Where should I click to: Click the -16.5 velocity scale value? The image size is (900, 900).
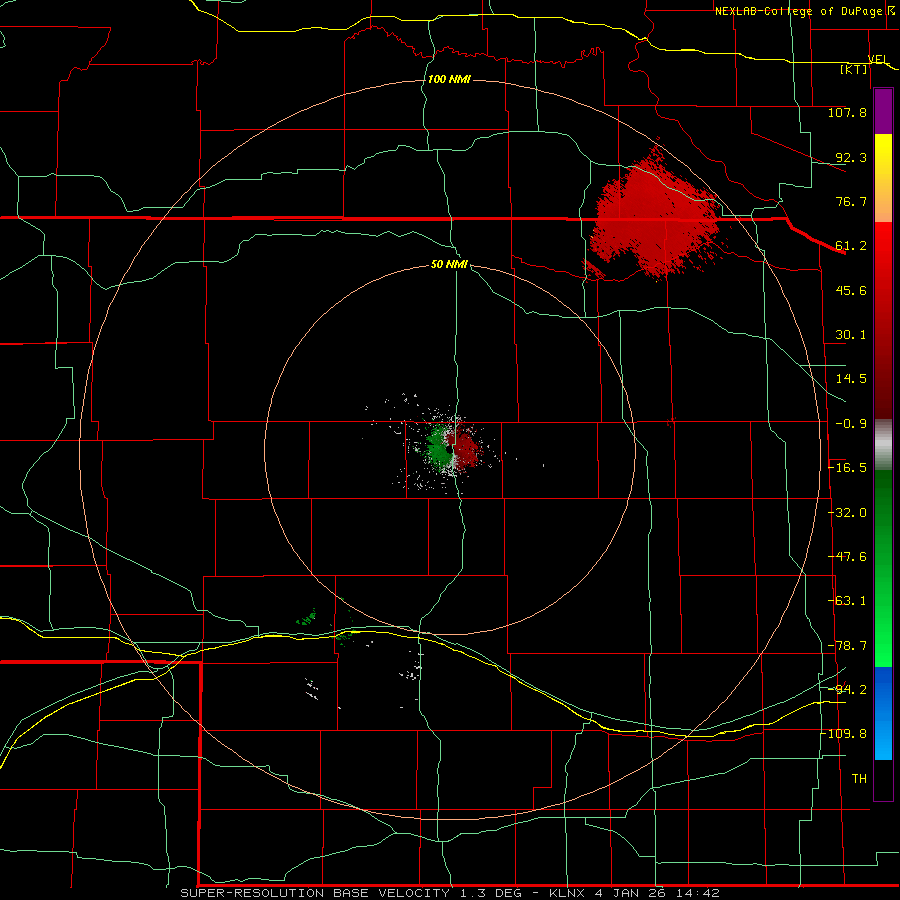coord(847,468)
